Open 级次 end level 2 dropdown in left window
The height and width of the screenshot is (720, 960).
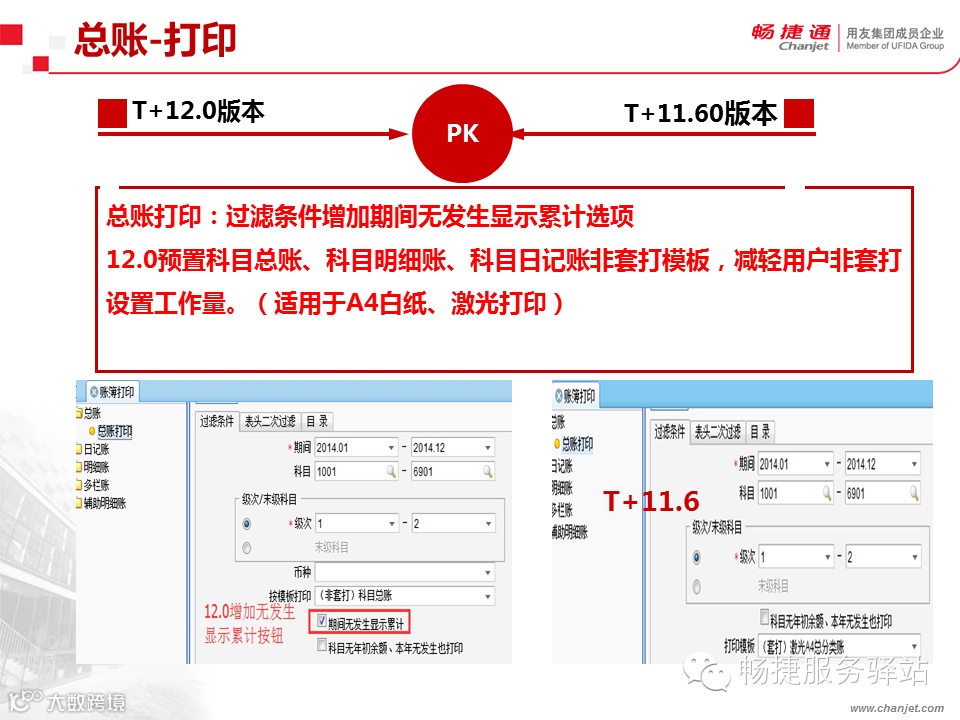click(x=488, y=524)
